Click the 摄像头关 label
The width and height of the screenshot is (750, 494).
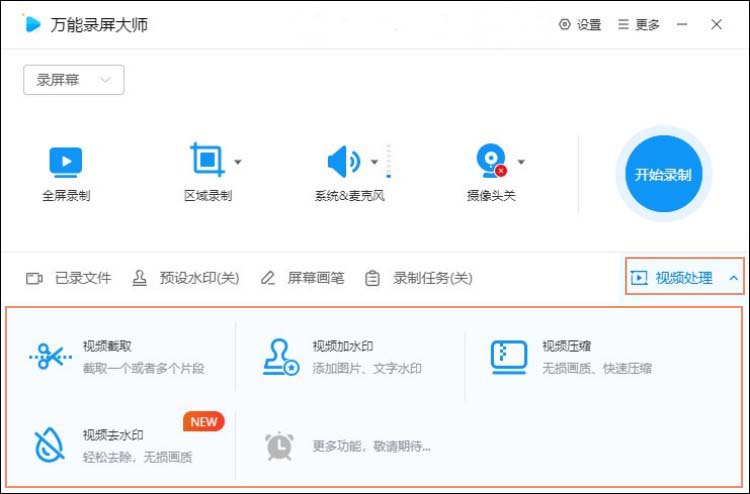[491, 196]
